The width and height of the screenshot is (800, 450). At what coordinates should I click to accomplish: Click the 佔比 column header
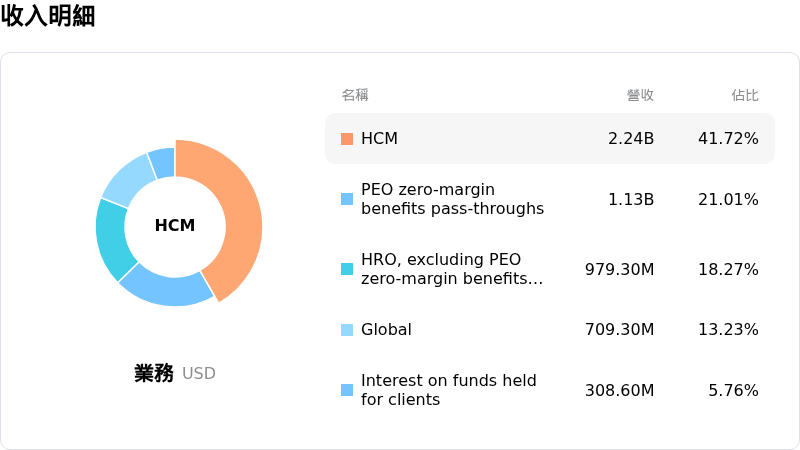tap(745, 95)
